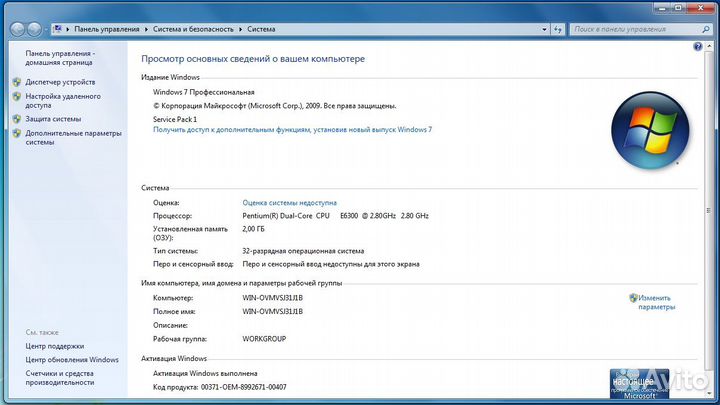The width and height of the screenshot is (720, 405).
Task: Click shield icon next to Настройка удаленного доступа
Action: click(x=17, y=96)
